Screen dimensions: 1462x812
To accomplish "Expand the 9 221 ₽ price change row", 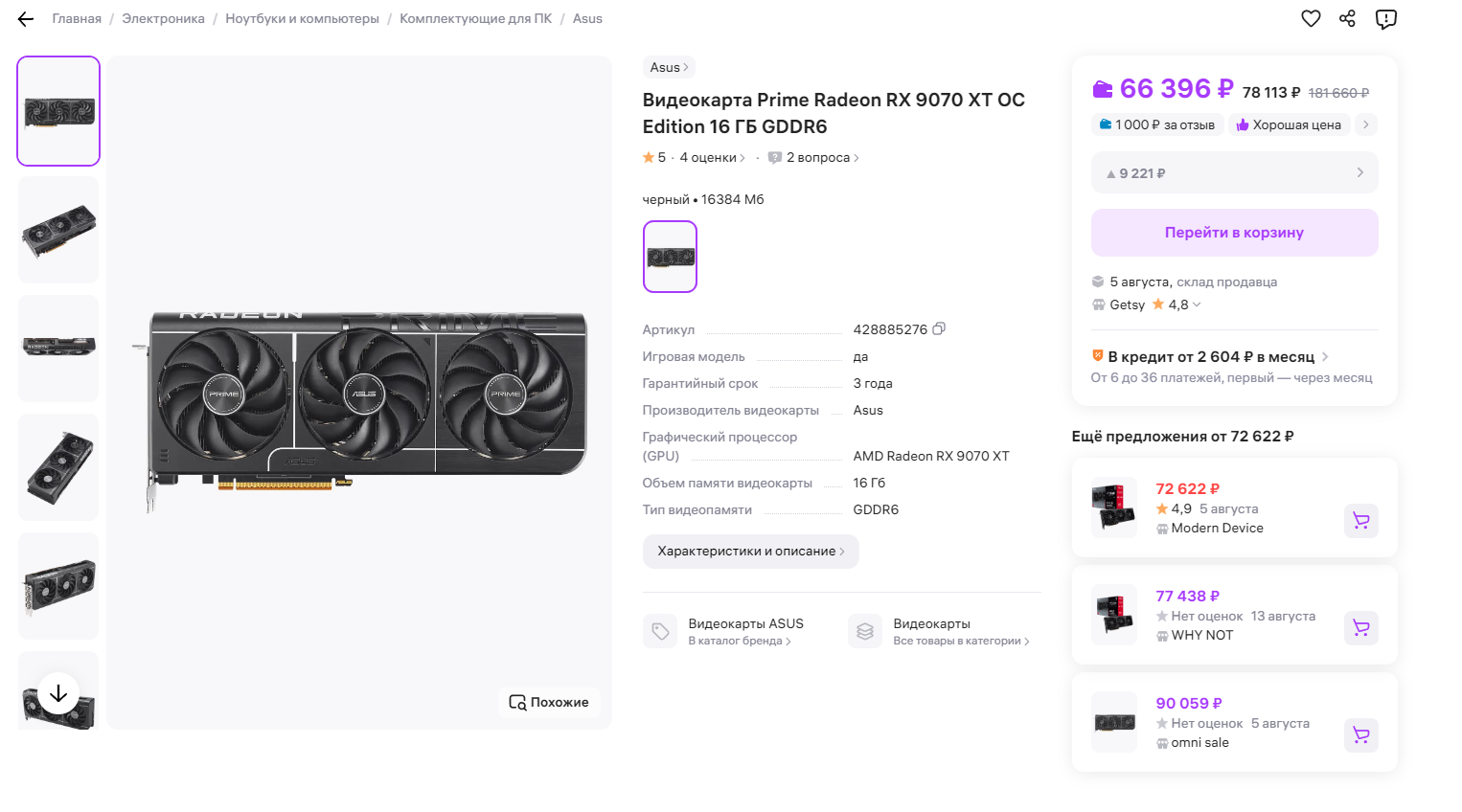I will click(1234, 173).
